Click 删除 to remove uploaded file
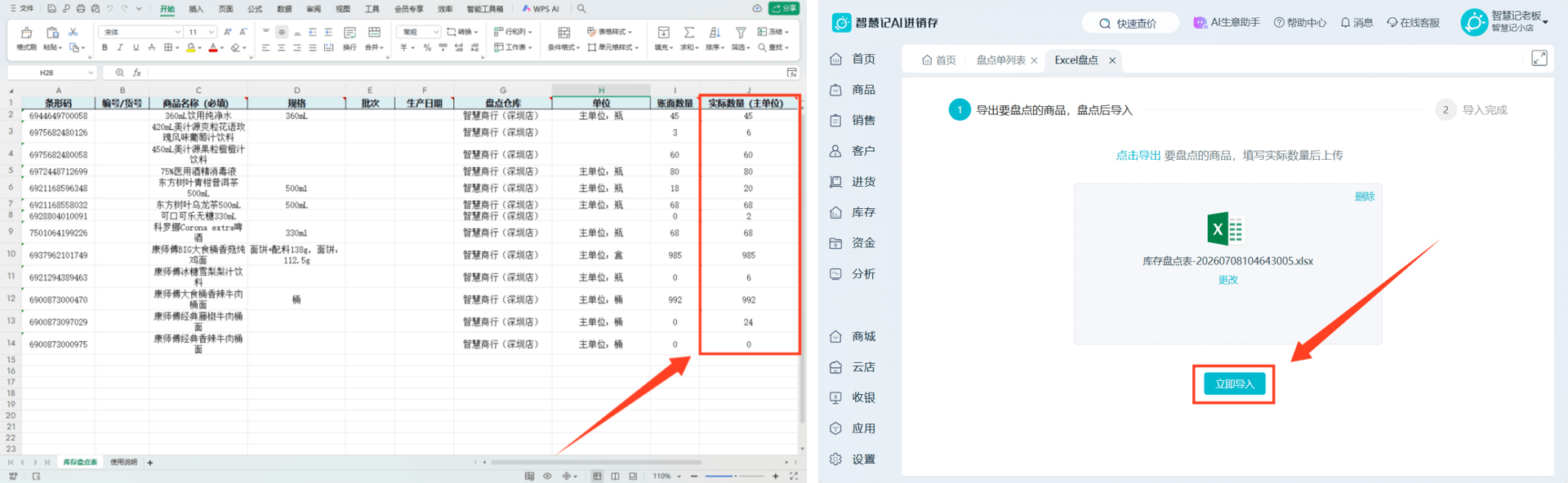The height and width of the screenshot is (483, 1568). (1365, 197)
